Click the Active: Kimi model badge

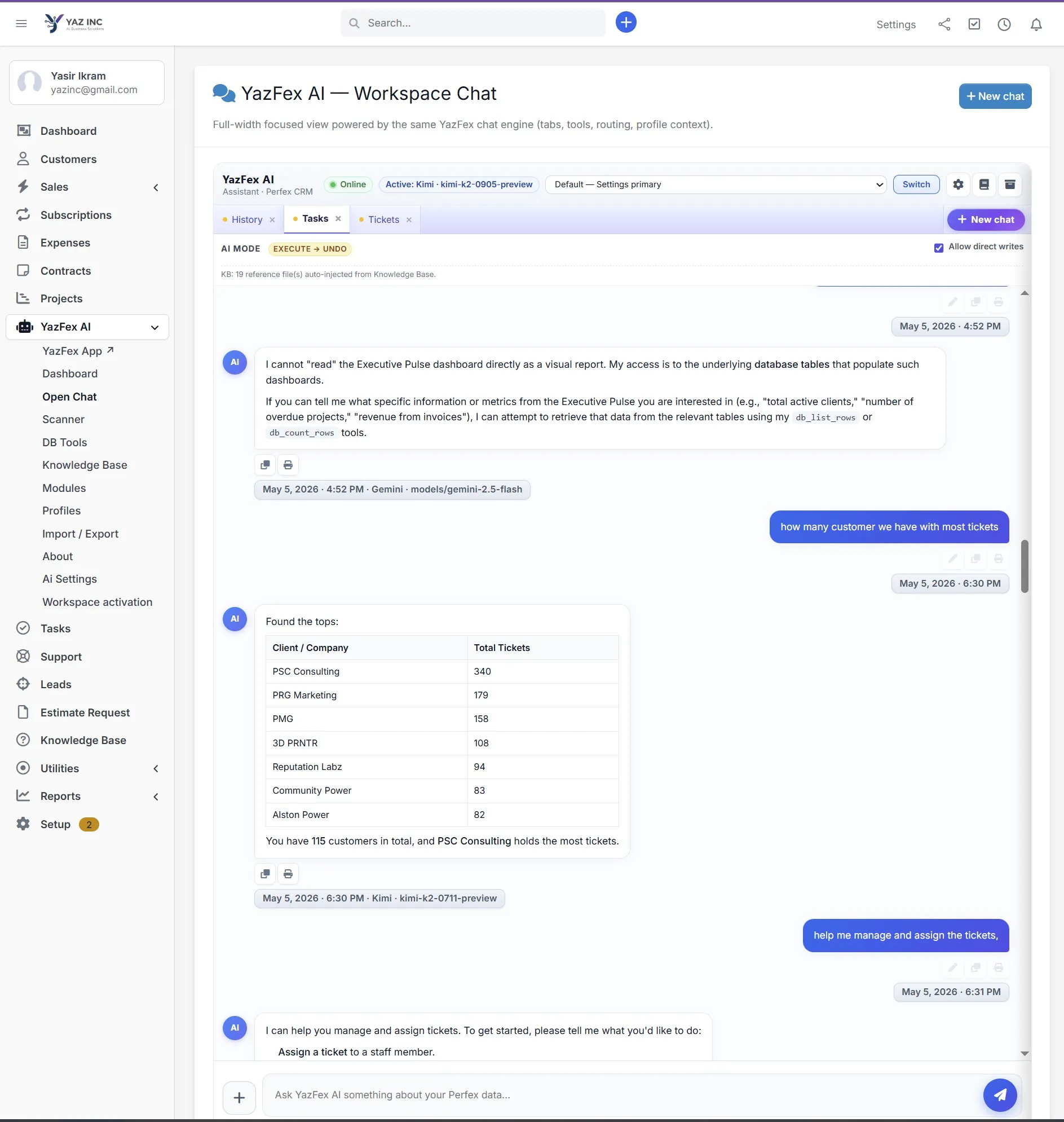pos(459,184)
